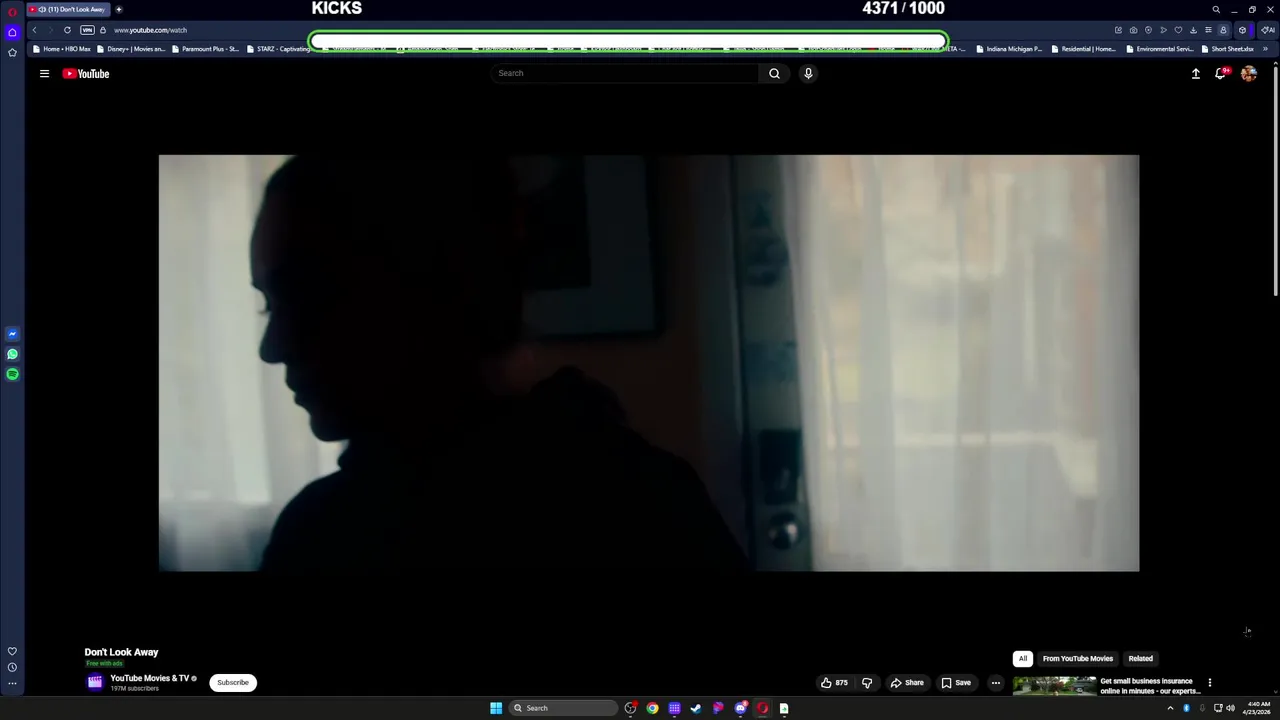This screenshot has width=1280, height=720.
Task: Expand the bookmarks overflow chevron
Action: coord(1265,49)
